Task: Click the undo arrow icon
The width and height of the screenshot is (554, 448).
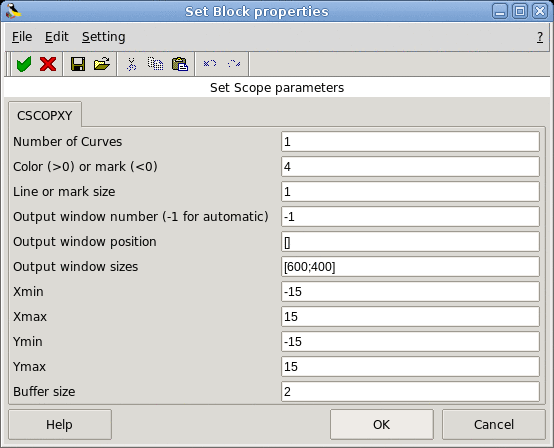Action: coord(210,64)
